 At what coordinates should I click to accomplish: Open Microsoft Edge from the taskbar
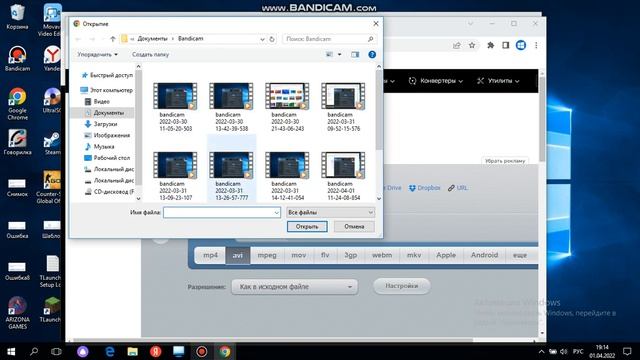pos(110,351)
